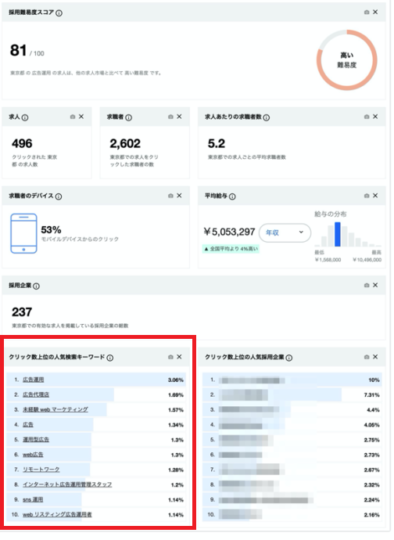Image resolution: width=394 pixels, height=540 pixels.
Task: Close the 求職者 card
Action: 179,117
